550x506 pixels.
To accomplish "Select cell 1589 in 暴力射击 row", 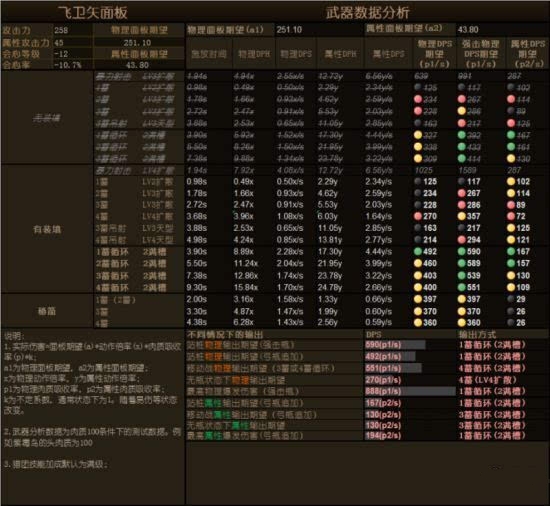I will (468, 170).
